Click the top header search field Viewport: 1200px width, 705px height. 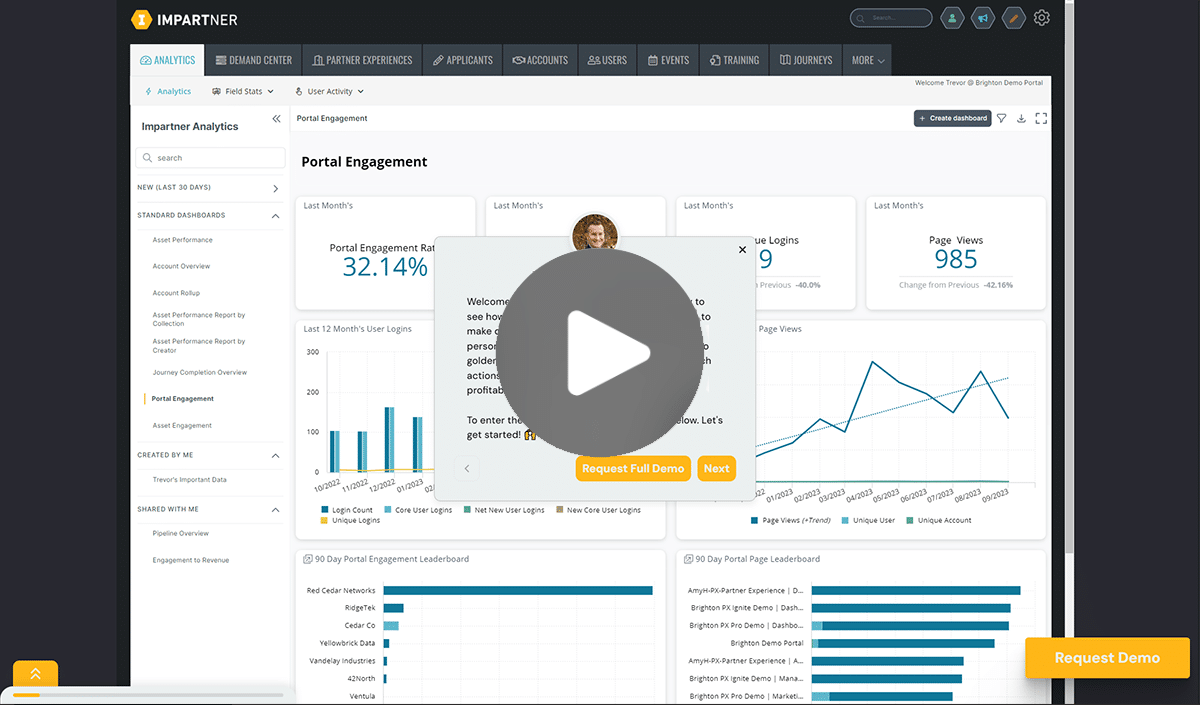click(891, 18)
